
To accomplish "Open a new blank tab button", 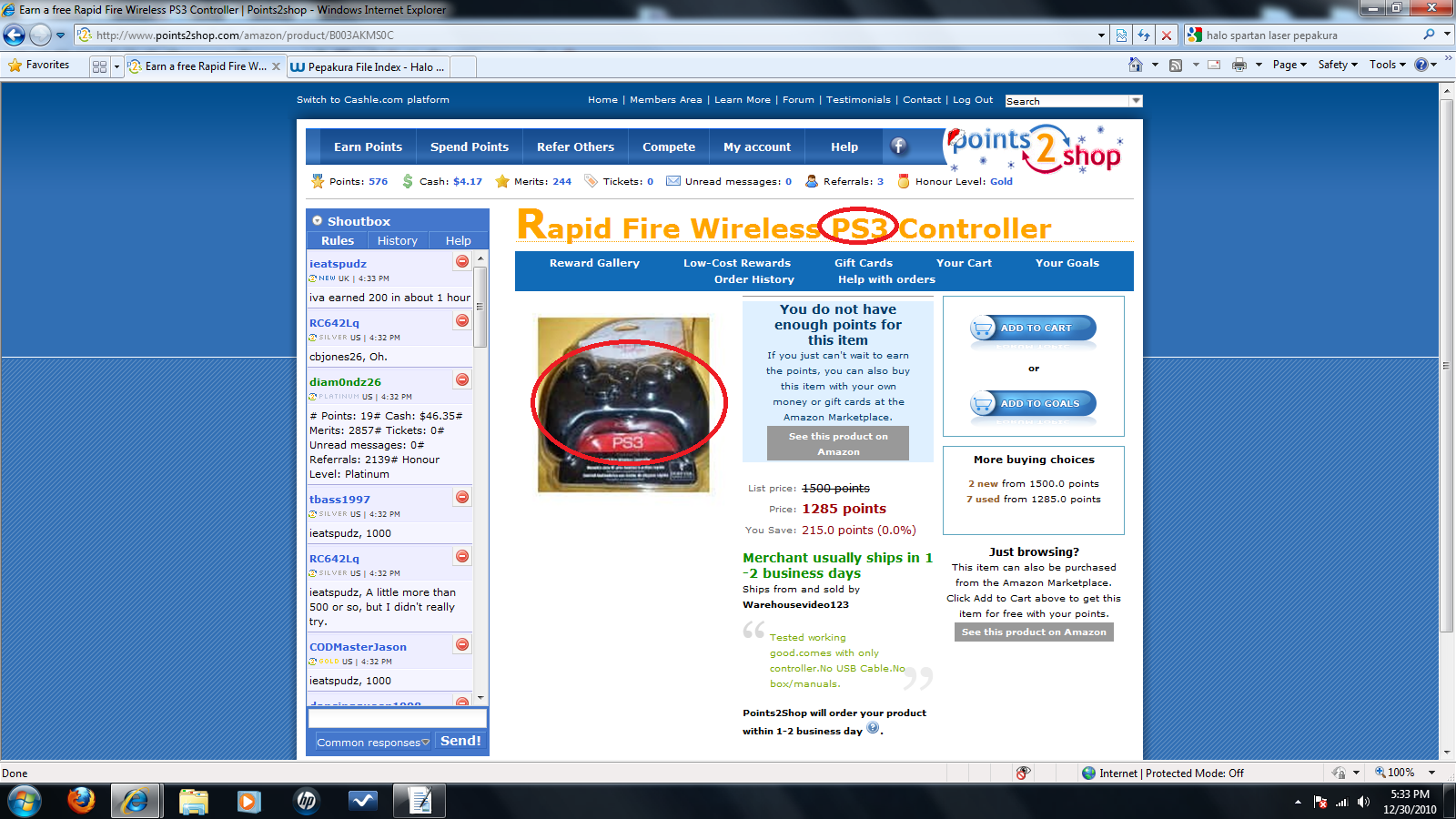I will pos(463,66).
